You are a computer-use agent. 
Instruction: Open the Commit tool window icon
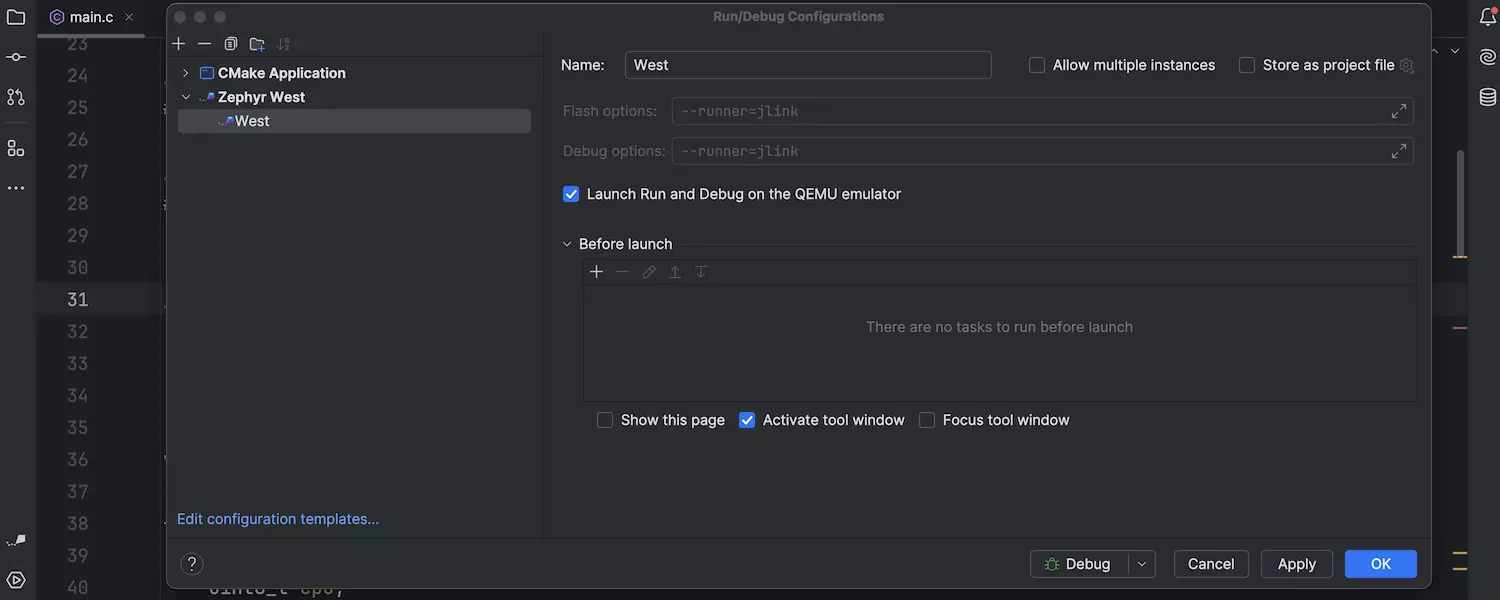[16, 57]
